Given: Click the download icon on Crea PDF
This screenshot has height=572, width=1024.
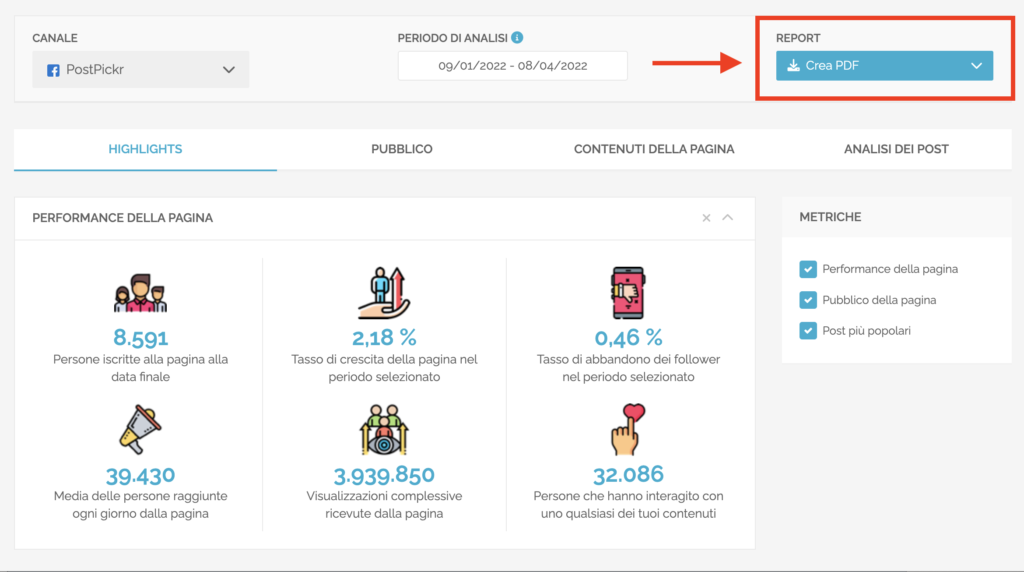Looking at the screenshot, I should click(793, 65).
